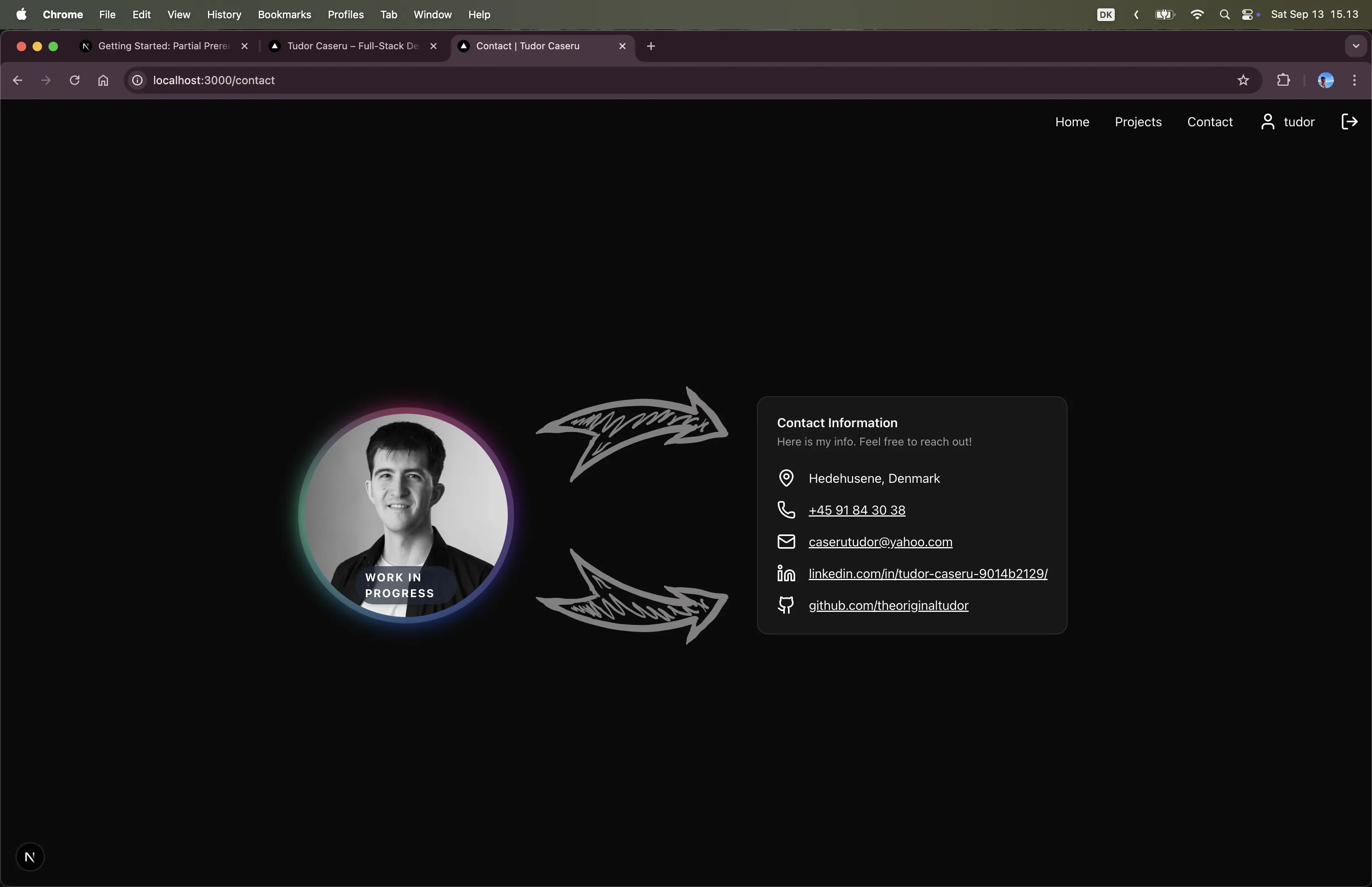
Task: Click the Wi-Fi status icon
Action: (1197, 14)
